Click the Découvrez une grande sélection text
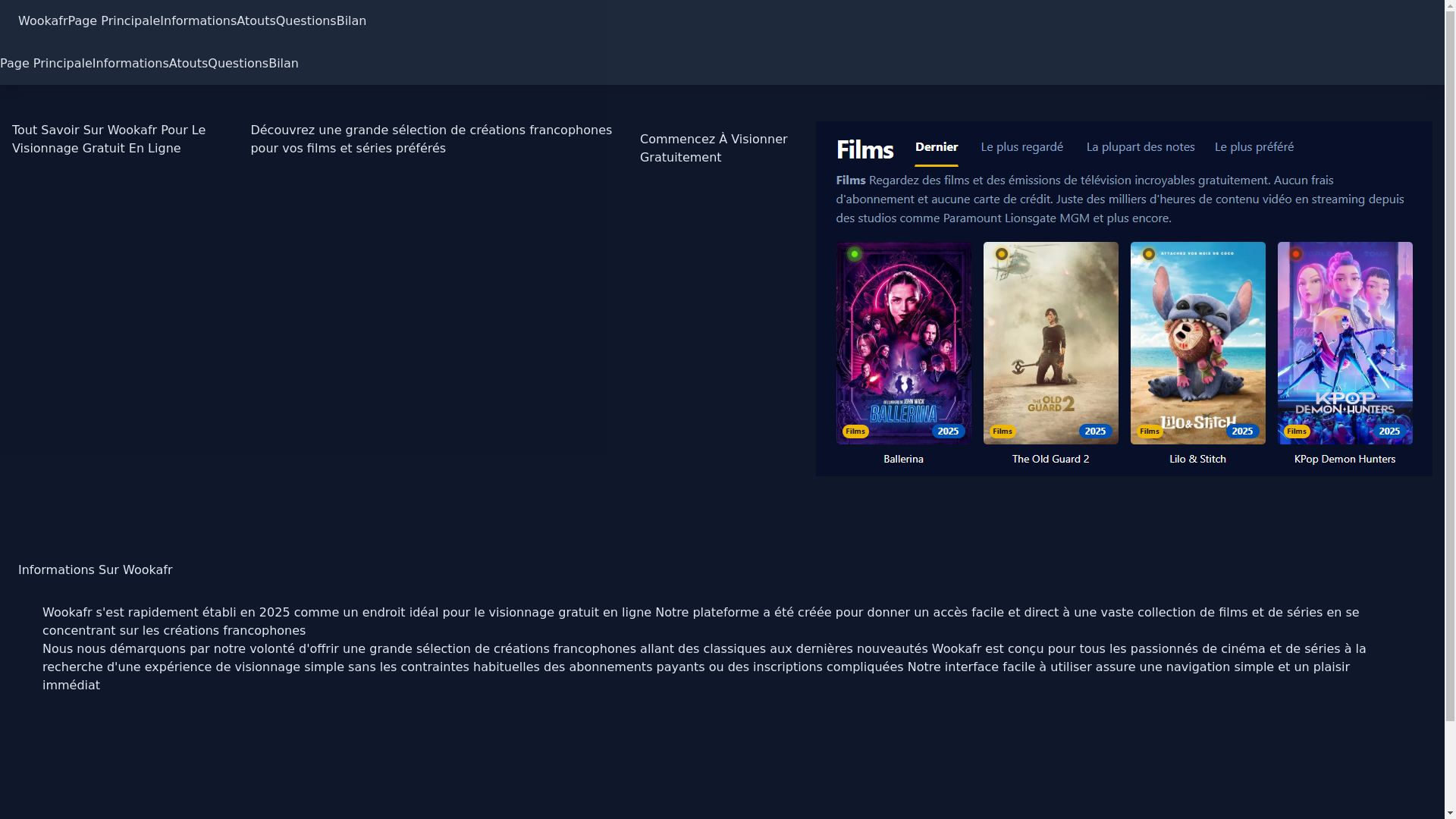Viewport: 1456px width, 819px height. click(431, 140)
